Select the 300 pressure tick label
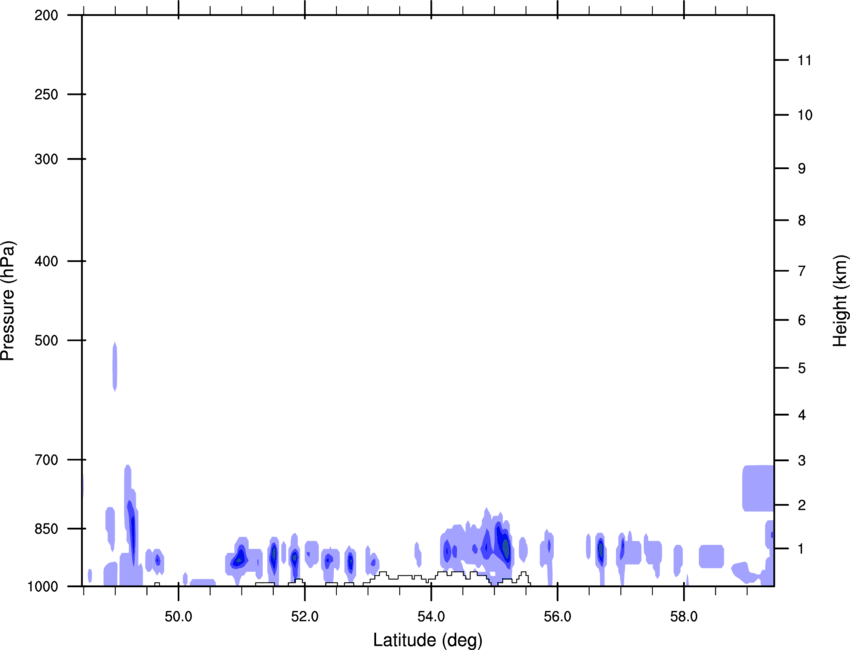Viewport: 850px width, 650px height. (x=46, y=159)
